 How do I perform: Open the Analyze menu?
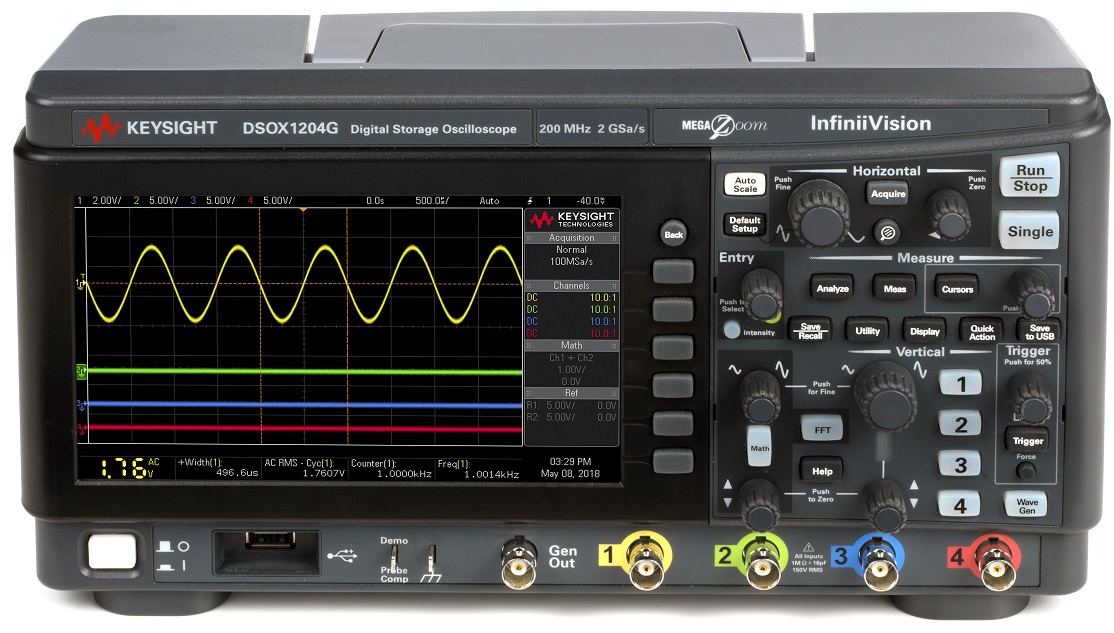tap(832, 288)
